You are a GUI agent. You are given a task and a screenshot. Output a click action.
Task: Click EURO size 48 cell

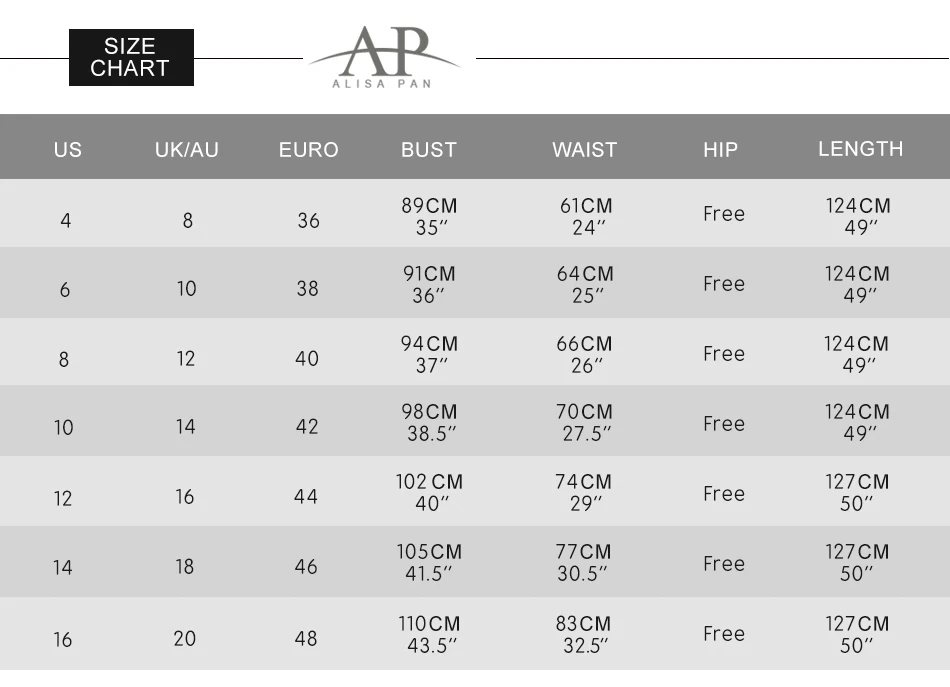coord(306,638)
